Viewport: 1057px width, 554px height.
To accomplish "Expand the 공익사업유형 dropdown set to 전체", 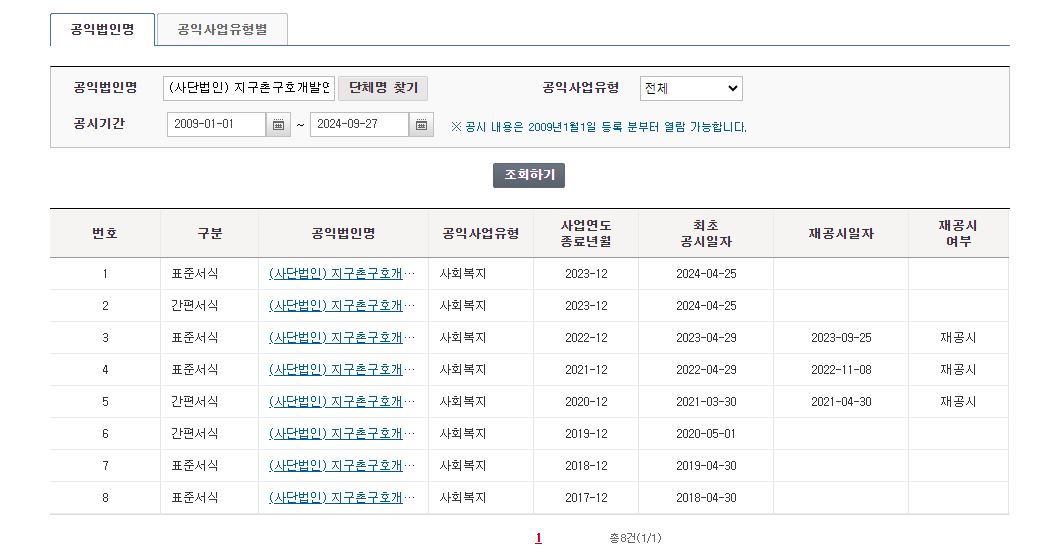I will [691, 88].
